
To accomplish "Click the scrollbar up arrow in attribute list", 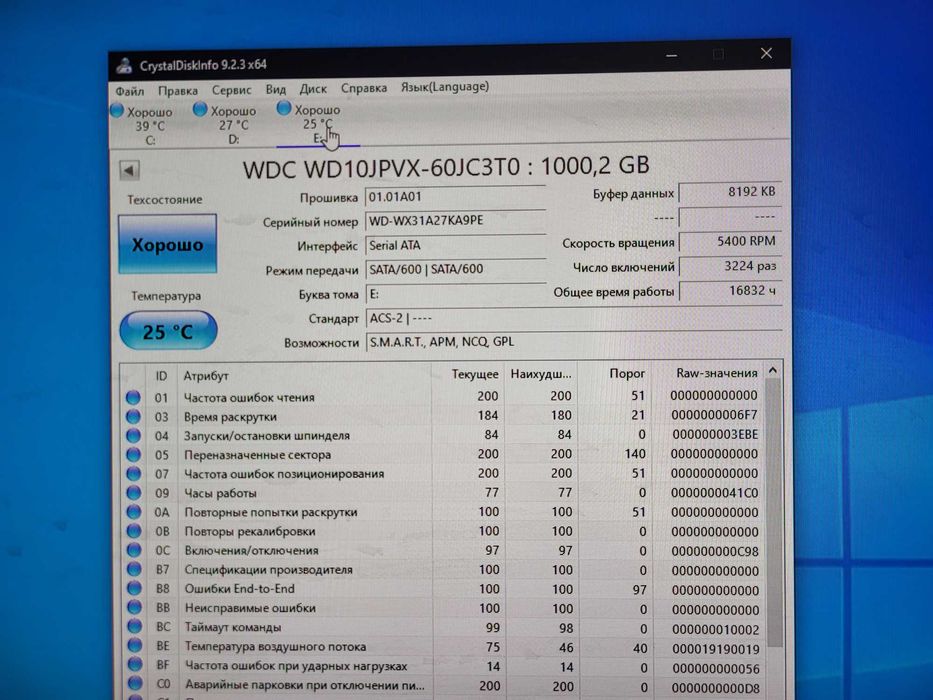I will pos(773,371).
